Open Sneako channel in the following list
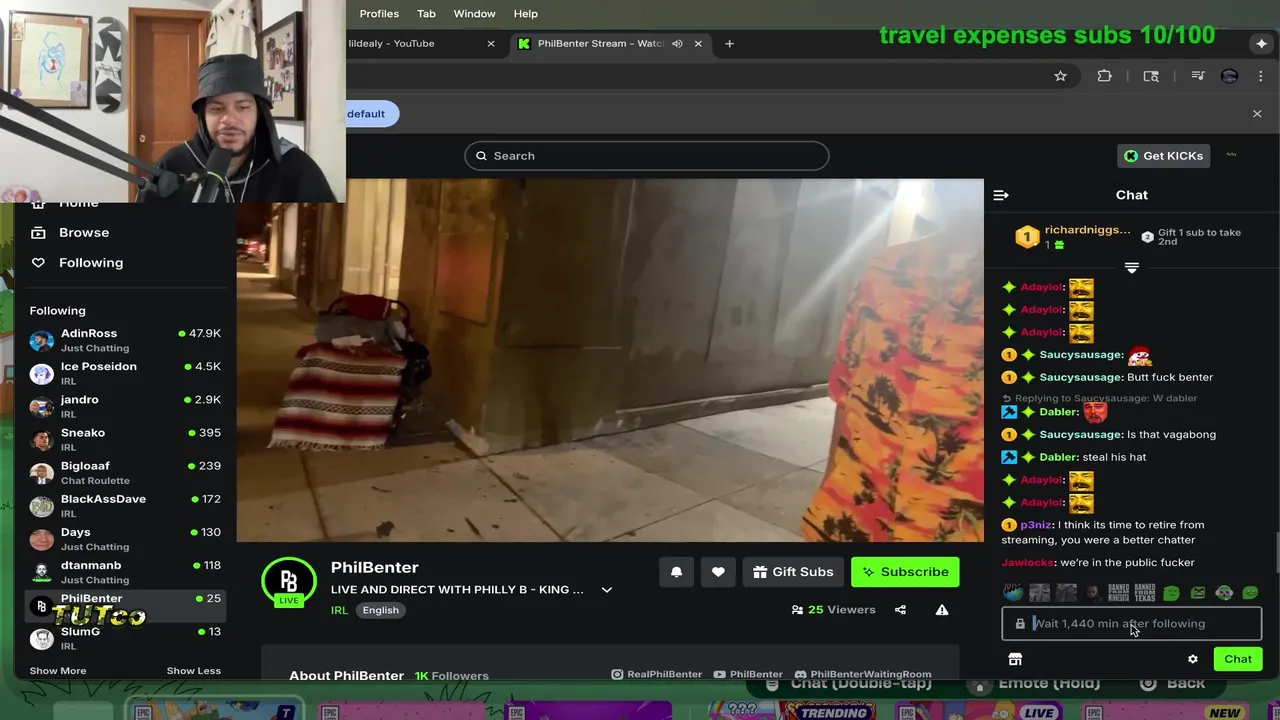Viewport: 1280px width, 720px height. click(125, 439)
